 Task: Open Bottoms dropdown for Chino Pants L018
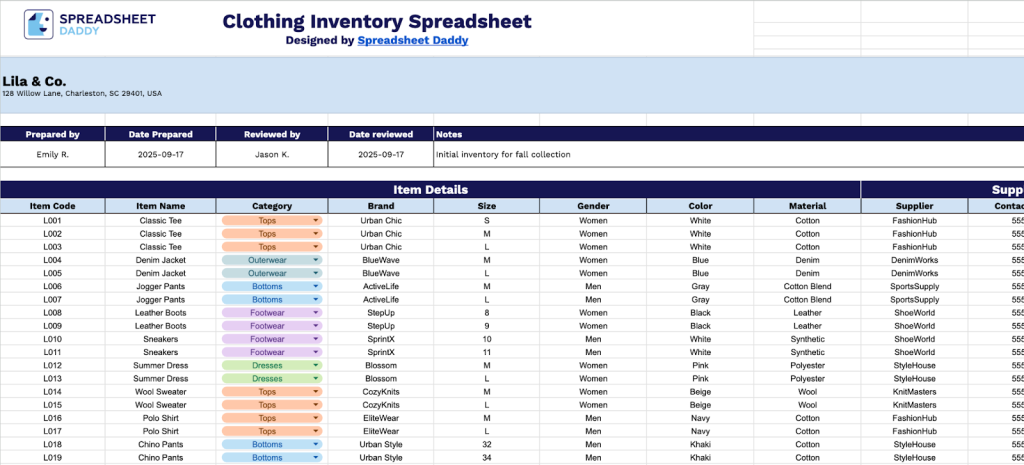(x=316, y=444)
